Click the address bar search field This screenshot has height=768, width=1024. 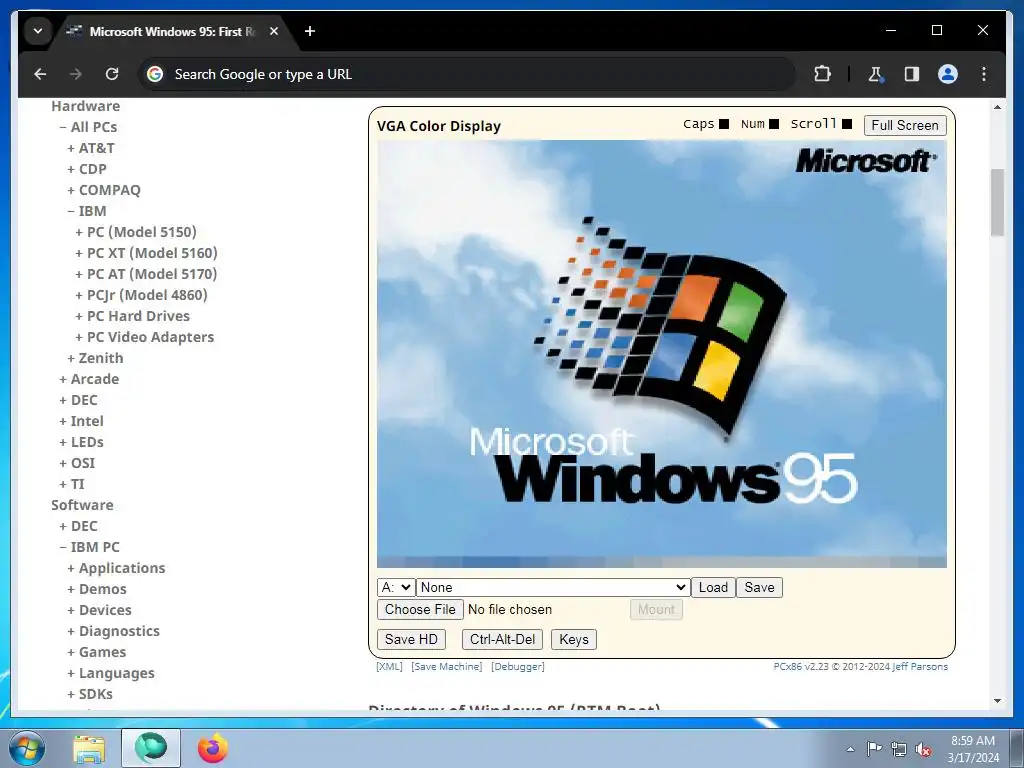(467, 74)
